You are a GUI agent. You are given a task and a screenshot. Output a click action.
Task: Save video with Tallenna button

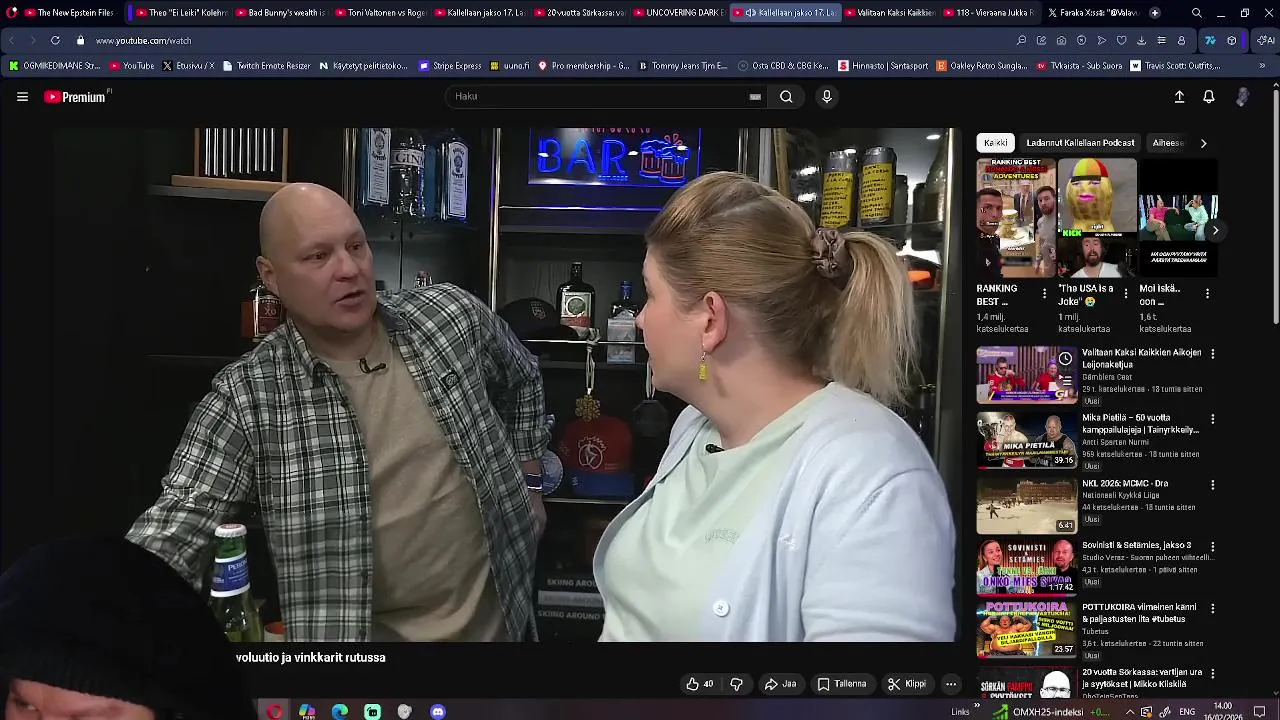pos(842,684)
